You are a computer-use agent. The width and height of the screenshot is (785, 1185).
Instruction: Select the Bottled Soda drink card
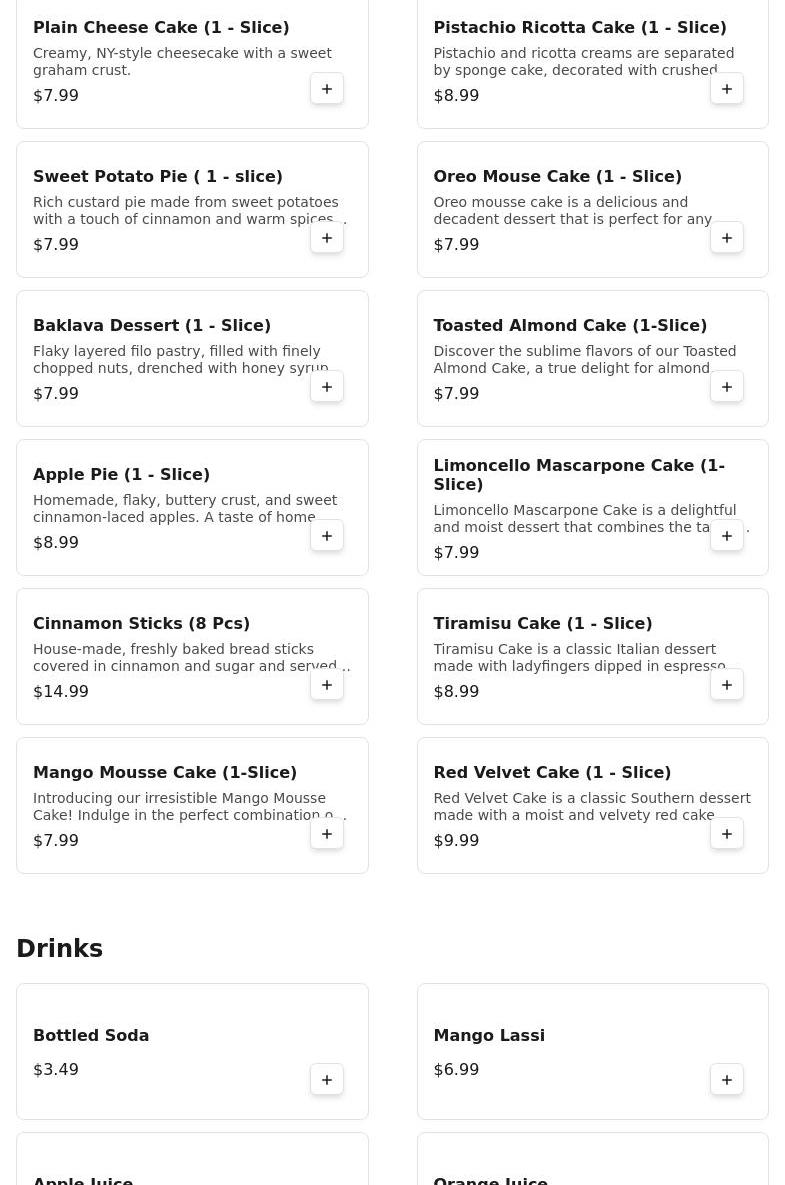(x=193, y=1051)
